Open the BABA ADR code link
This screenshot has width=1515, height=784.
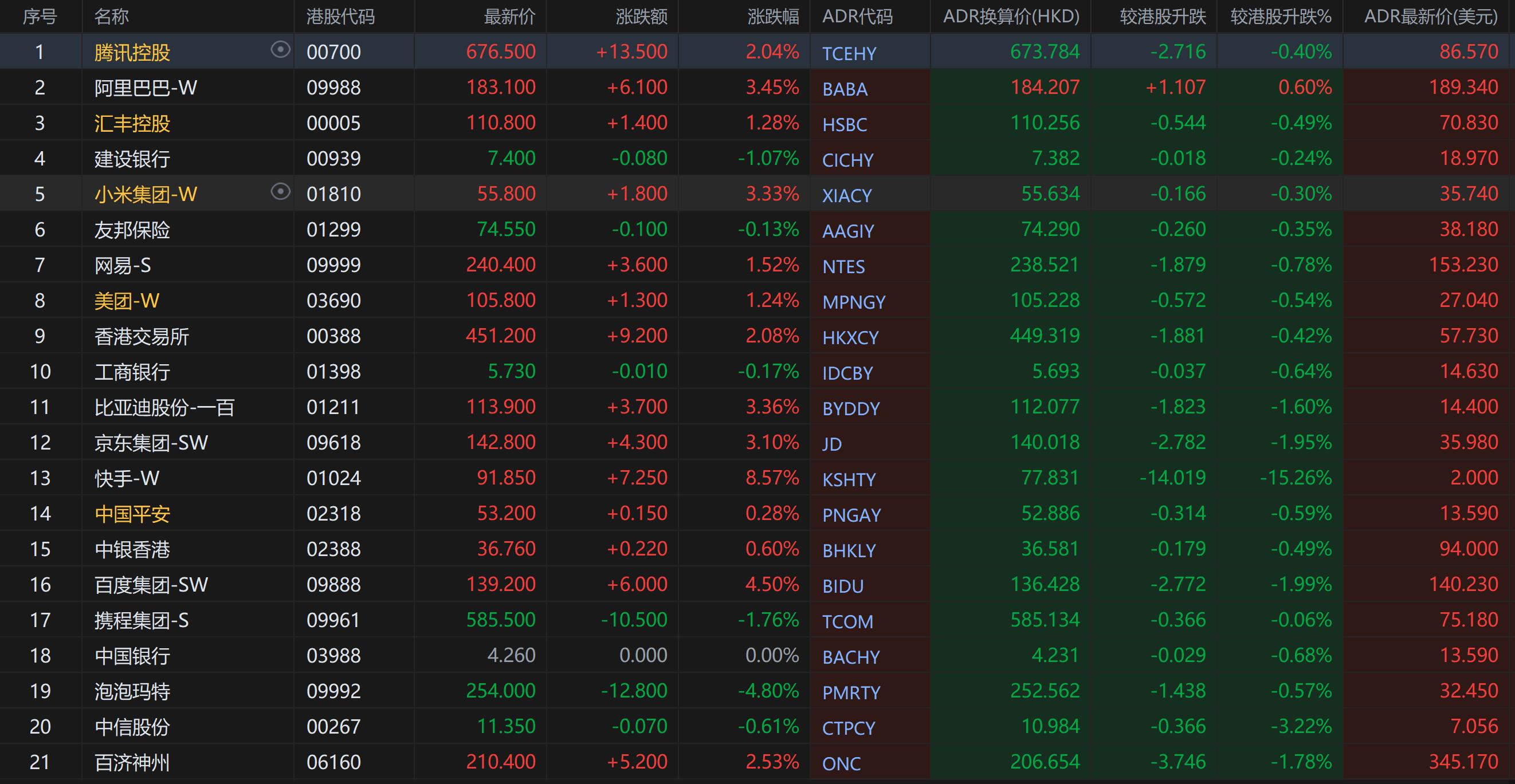click(845, 89)
